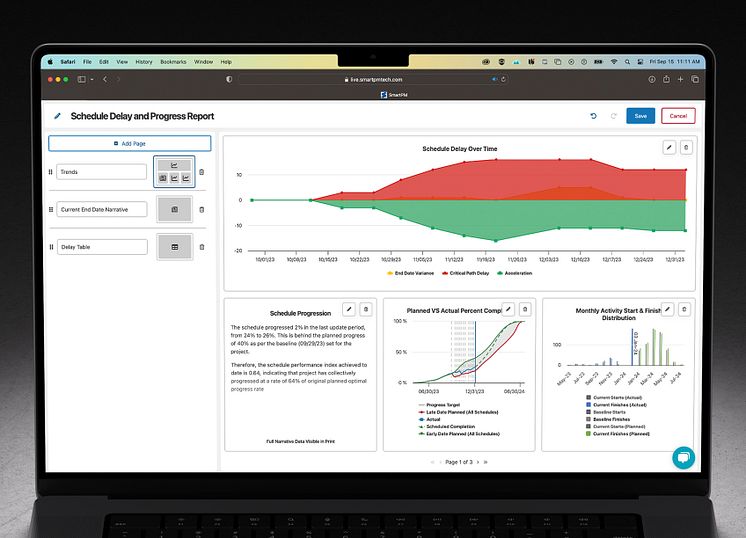
Task: Delete the Schedule Delay Over Time chart
Action: pos(686,147)
